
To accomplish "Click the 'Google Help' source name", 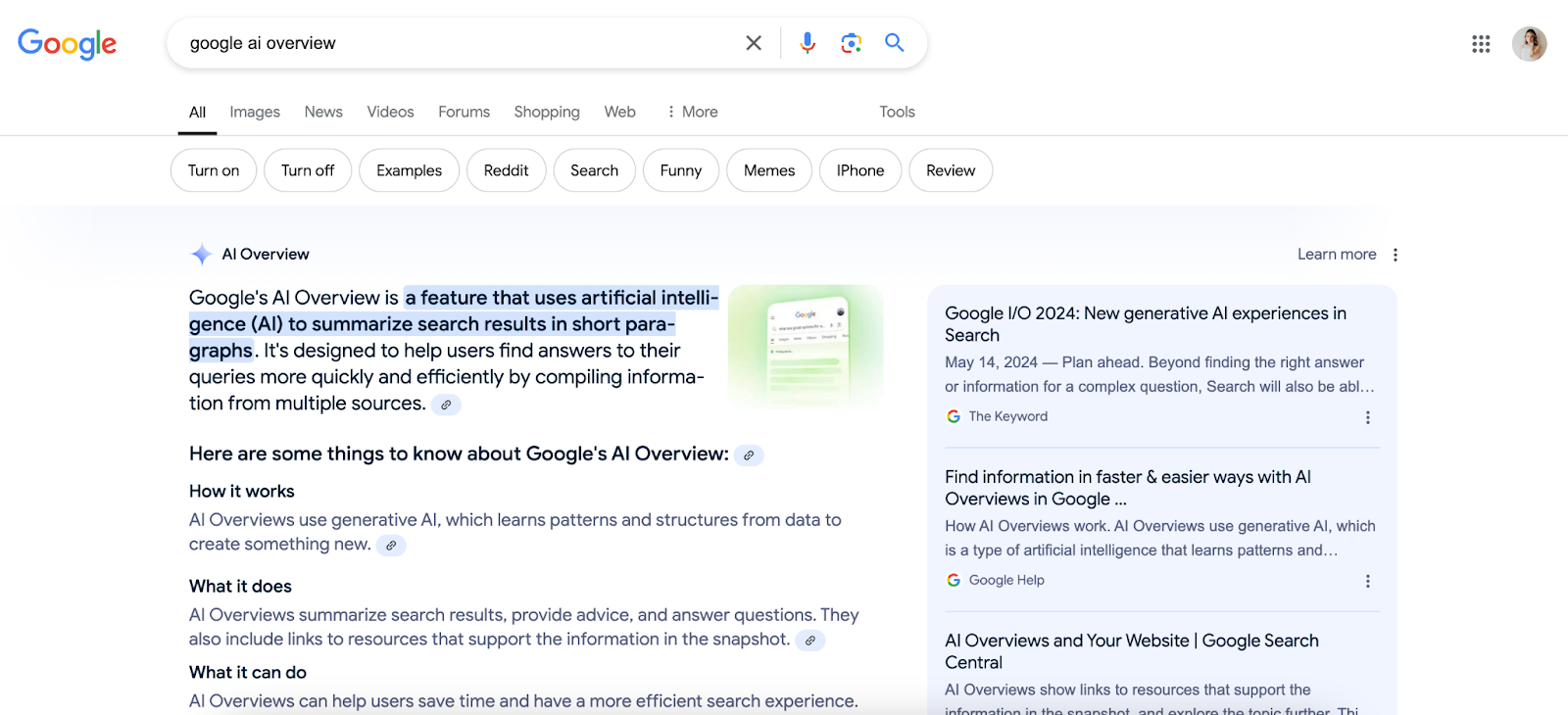I will [x=1006, y=580].
